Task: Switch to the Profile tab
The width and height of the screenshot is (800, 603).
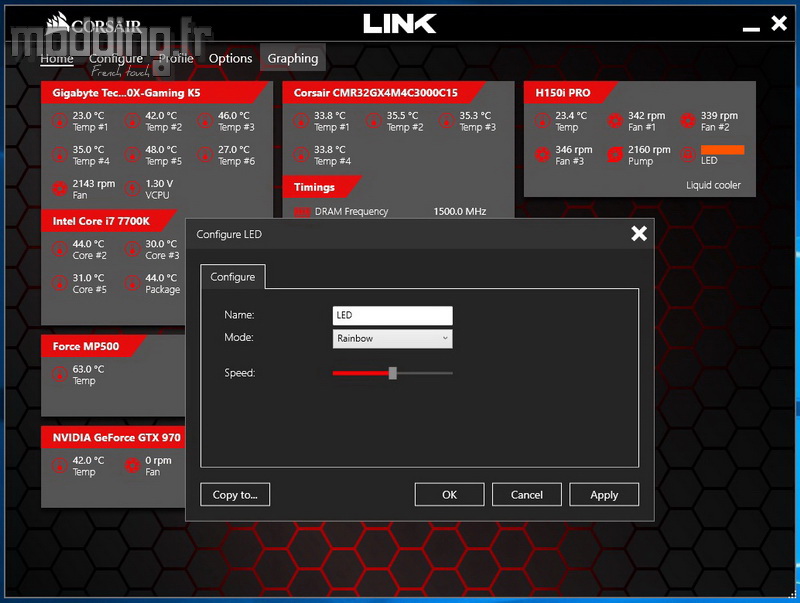Action: point(176,59)
